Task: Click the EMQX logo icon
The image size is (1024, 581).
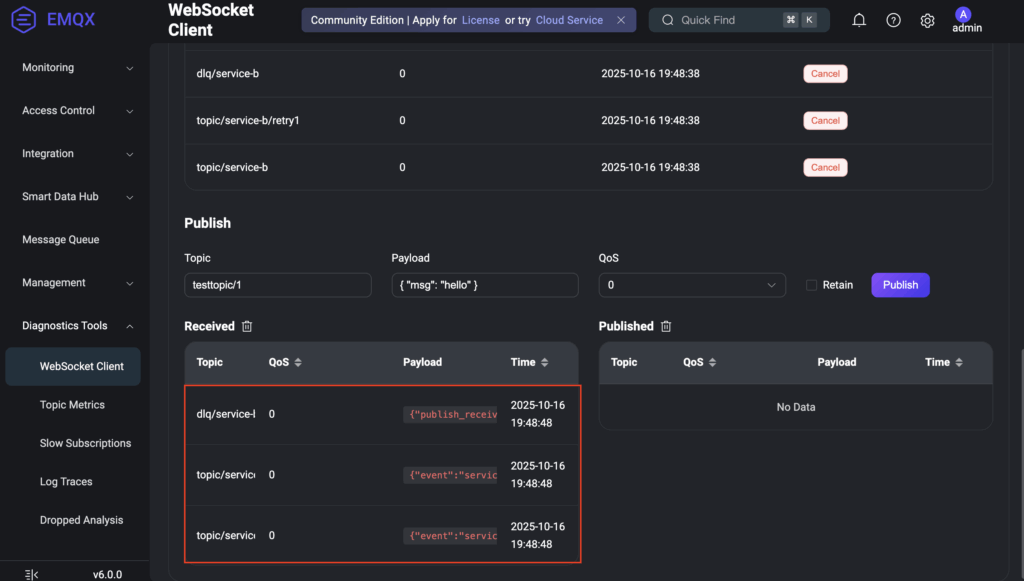Action: pos(23,19)
